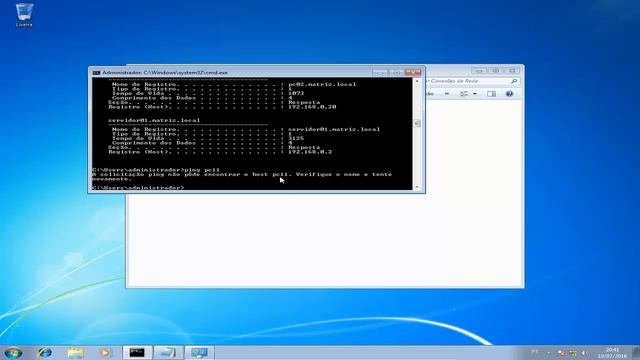The image size is (640, 360).
Task: Show hidden tray icons arrow
Action: click(x=549, y=353)
